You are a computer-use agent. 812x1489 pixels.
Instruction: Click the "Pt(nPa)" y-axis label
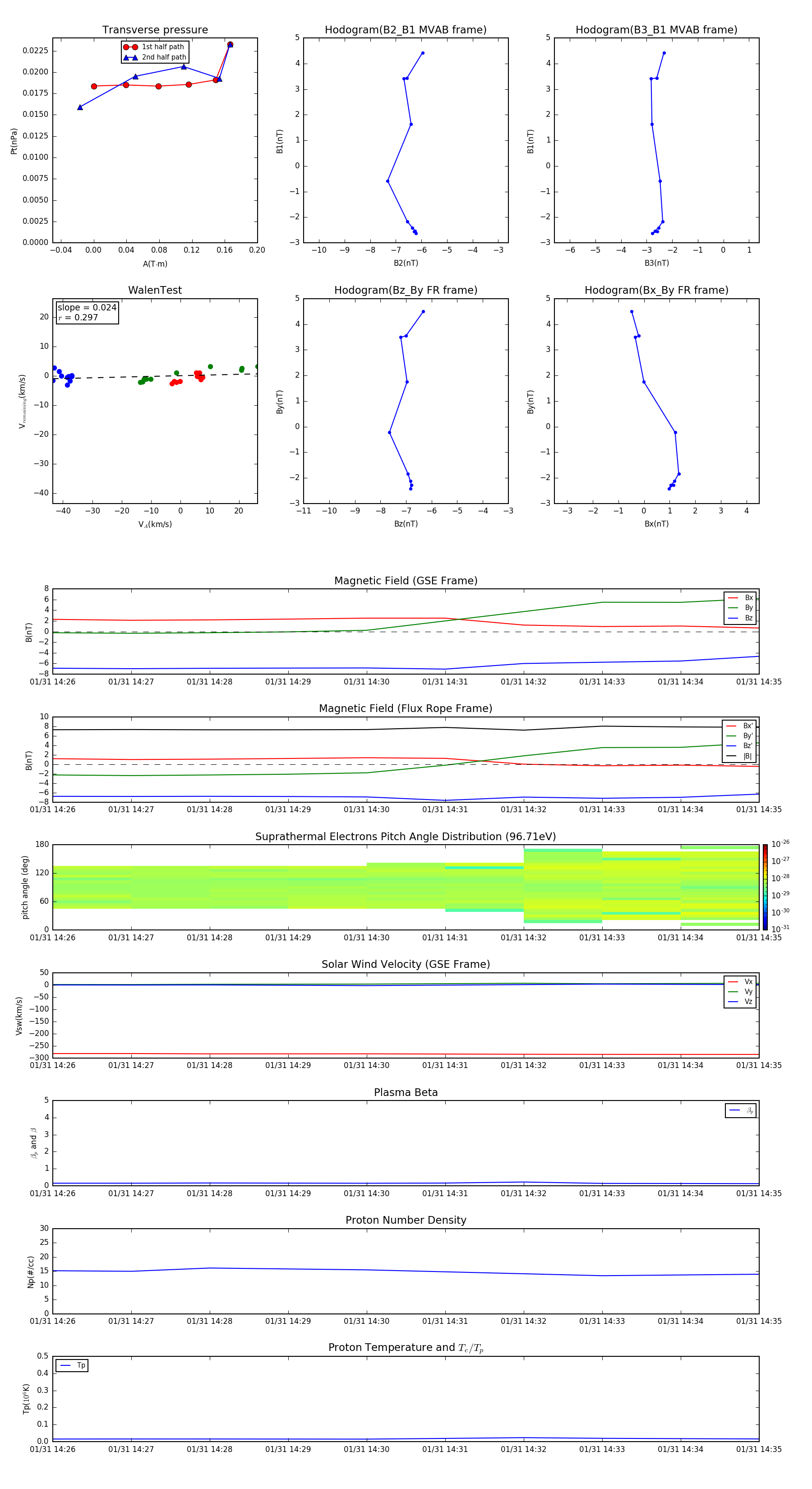pyautogui.click(x=14, y=140)
